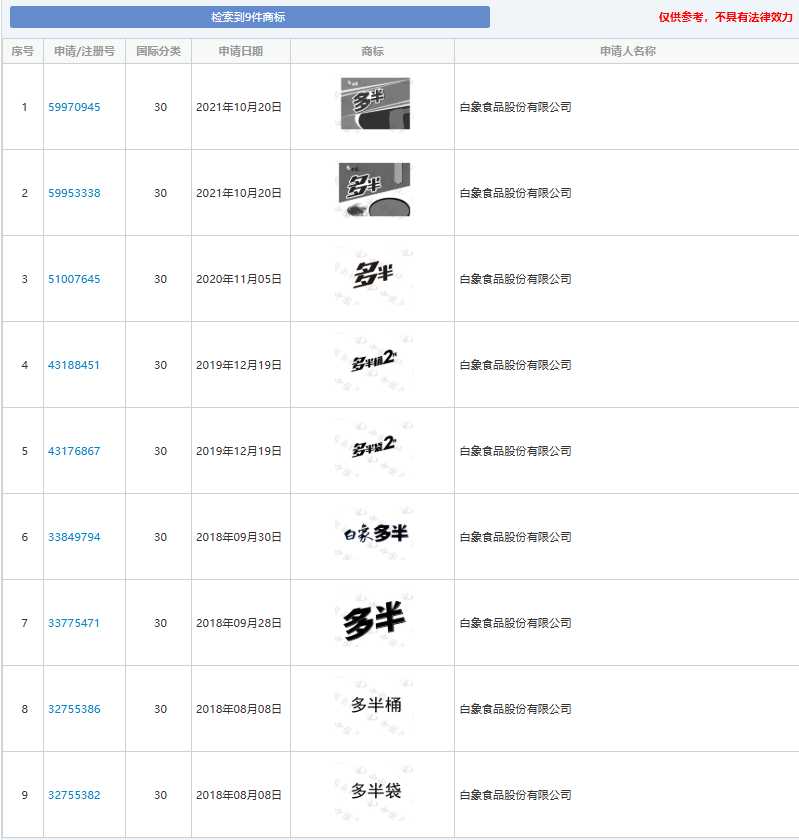The width and height of the screenshot is (799, 840).
Task: Click the 申请日期 column header
Action: 241,51
